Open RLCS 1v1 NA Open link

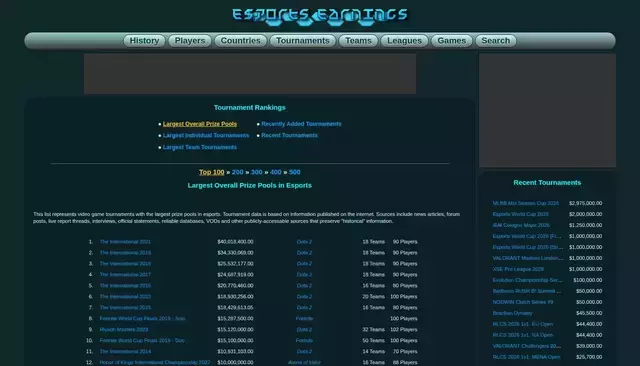pos(523,335)
